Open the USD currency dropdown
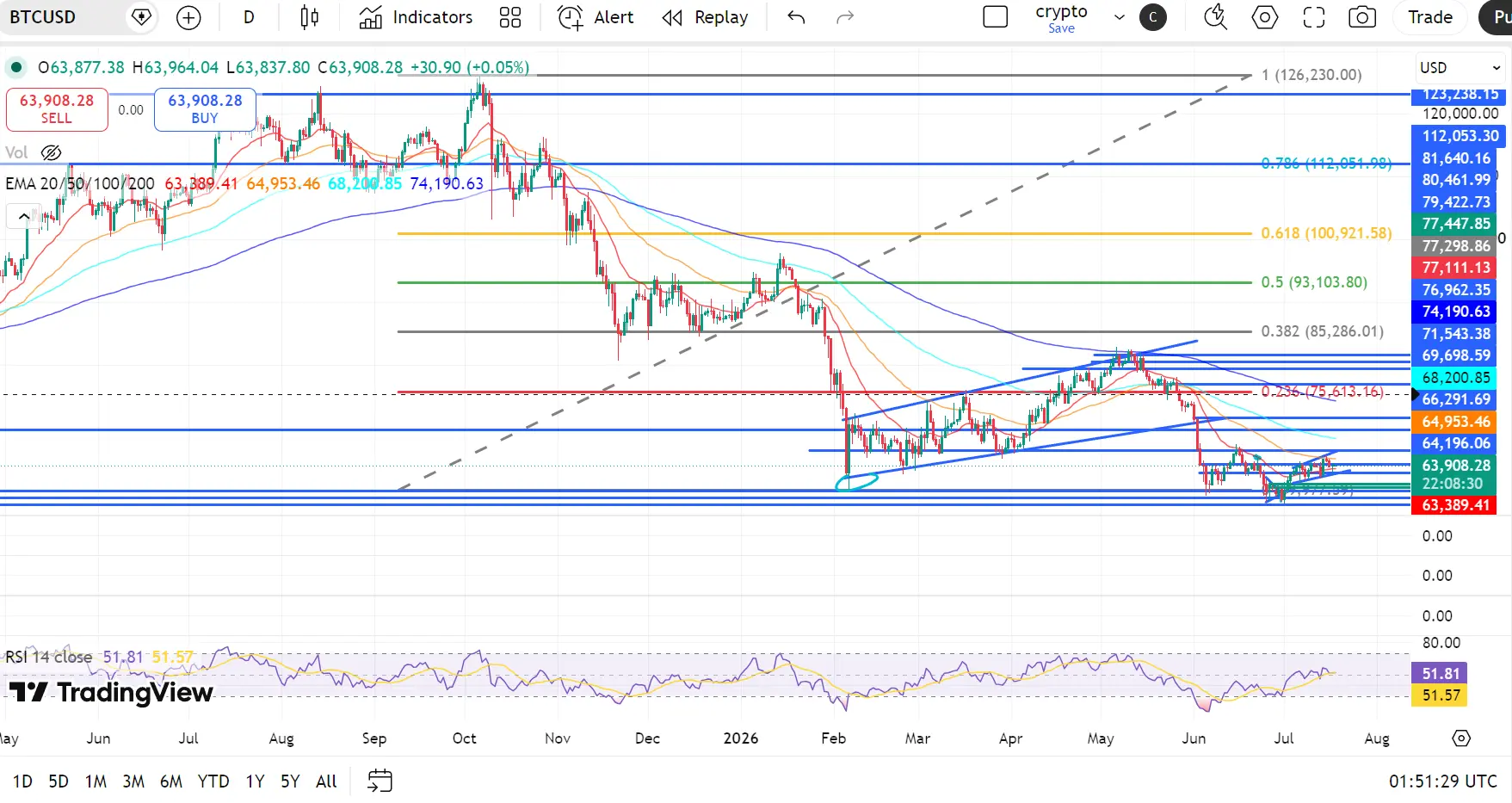Viewport: 1512px width, 803px height. pos(1460,67)
